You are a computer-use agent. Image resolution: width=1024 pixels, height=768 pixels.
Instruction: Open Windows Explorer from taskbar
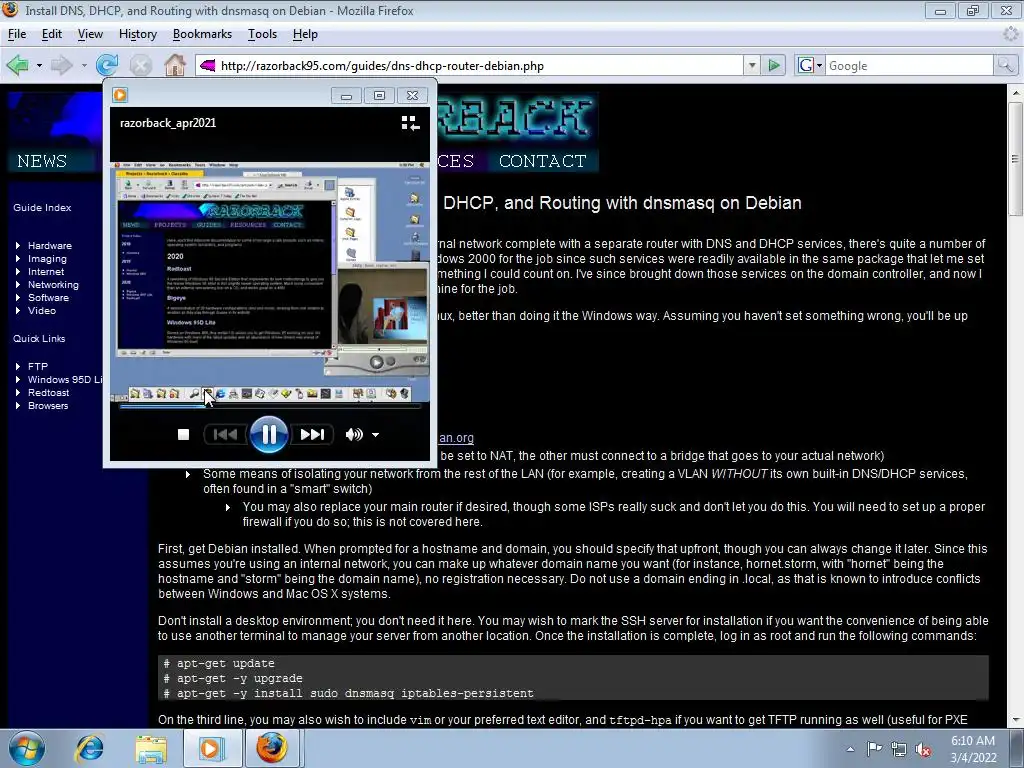point(151,748)
